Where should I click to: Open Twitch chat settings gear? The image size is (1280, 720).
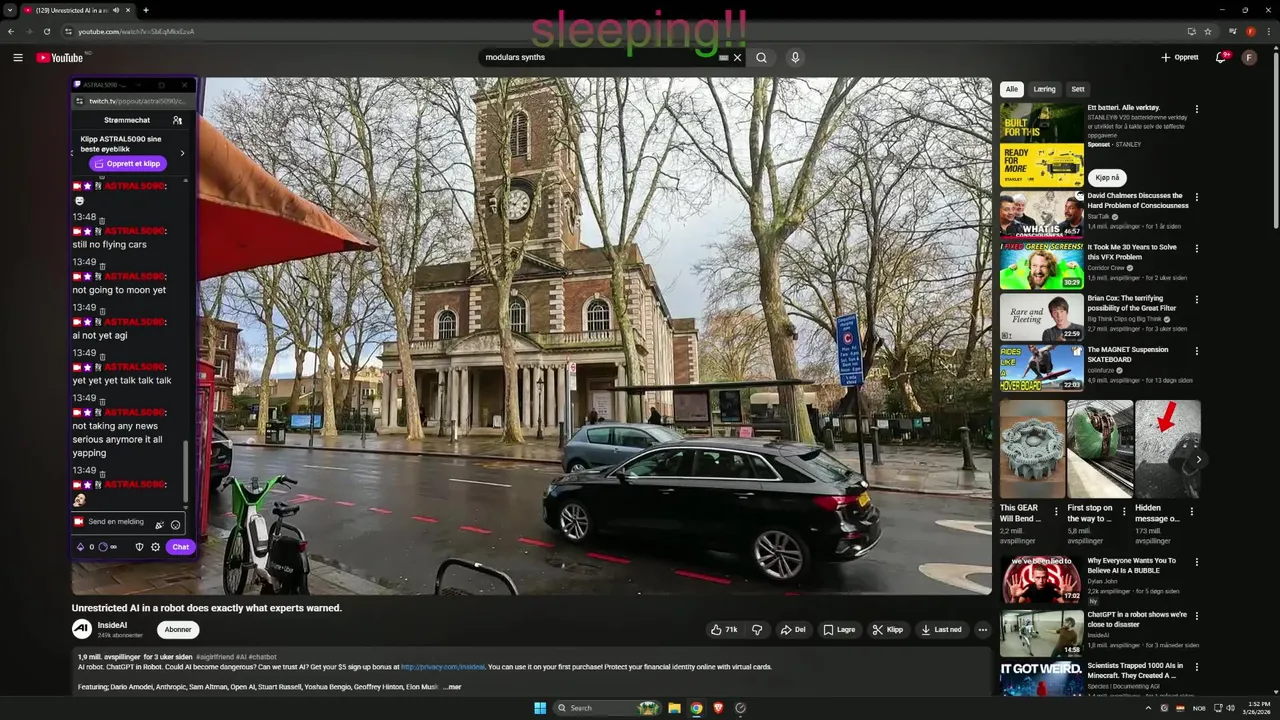(155, 547)
